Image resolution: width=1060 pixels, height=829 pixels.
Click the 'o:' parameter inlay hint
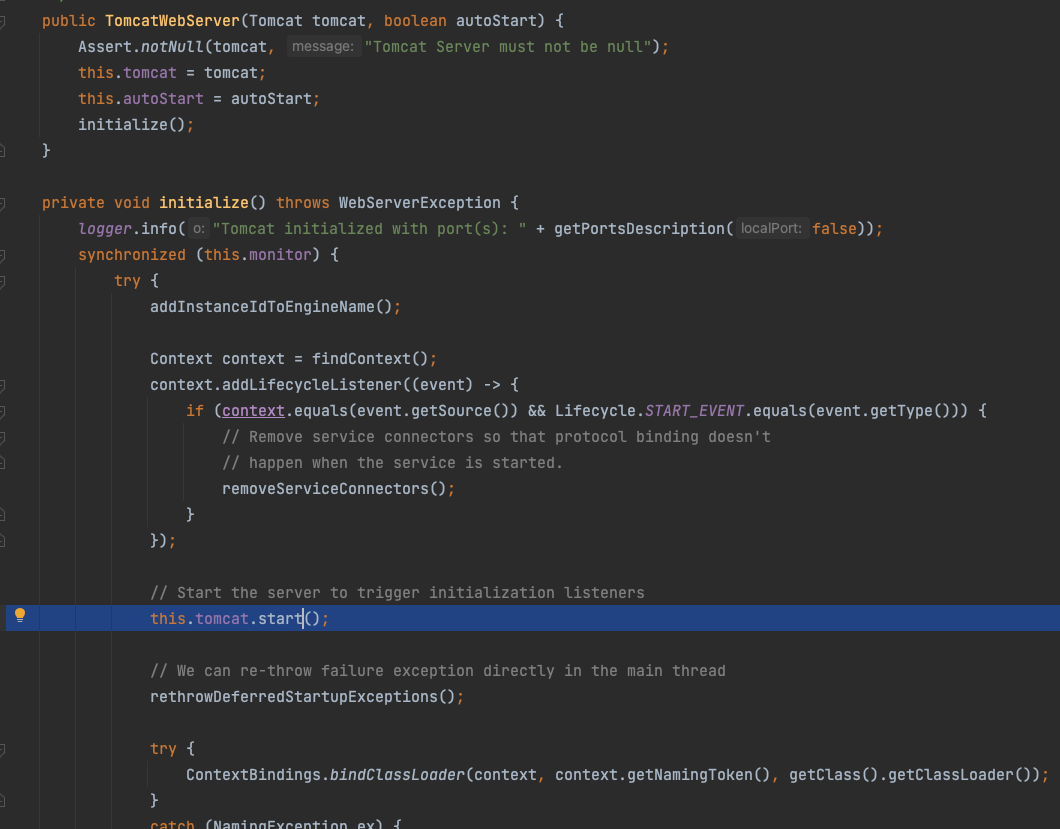199,229
